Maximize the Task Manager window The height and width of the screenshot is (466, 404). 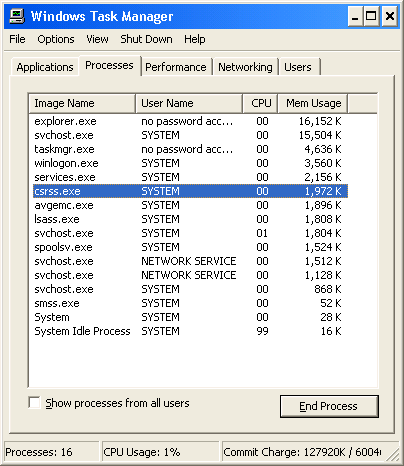(371, 16)
